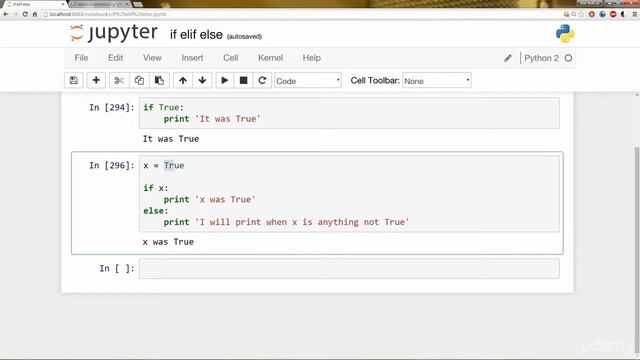Click the "print 'x was True'" line
Image resolution: width=640 pixels, height=360 pixels.
(x=209, y=200)
